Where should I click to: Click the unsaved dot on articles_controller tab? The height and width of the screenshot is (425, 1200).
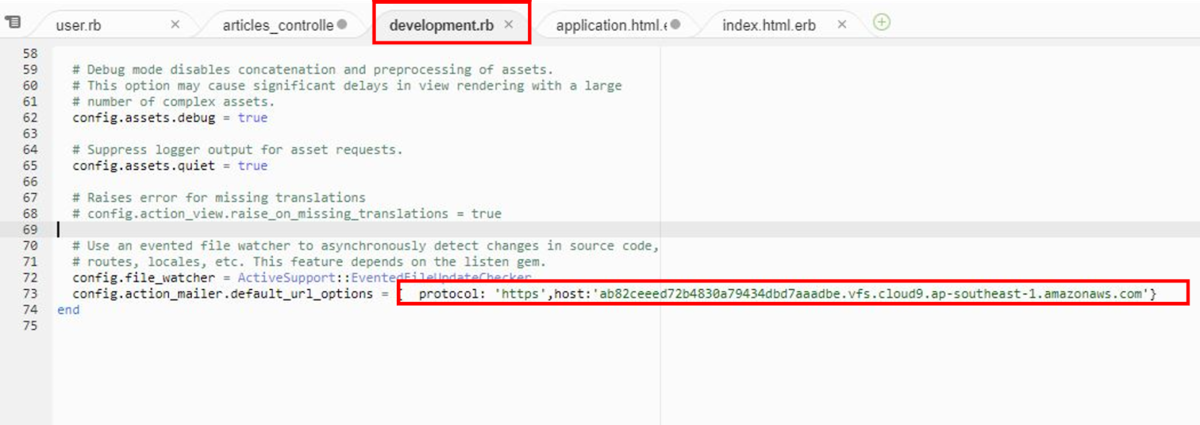342,24
